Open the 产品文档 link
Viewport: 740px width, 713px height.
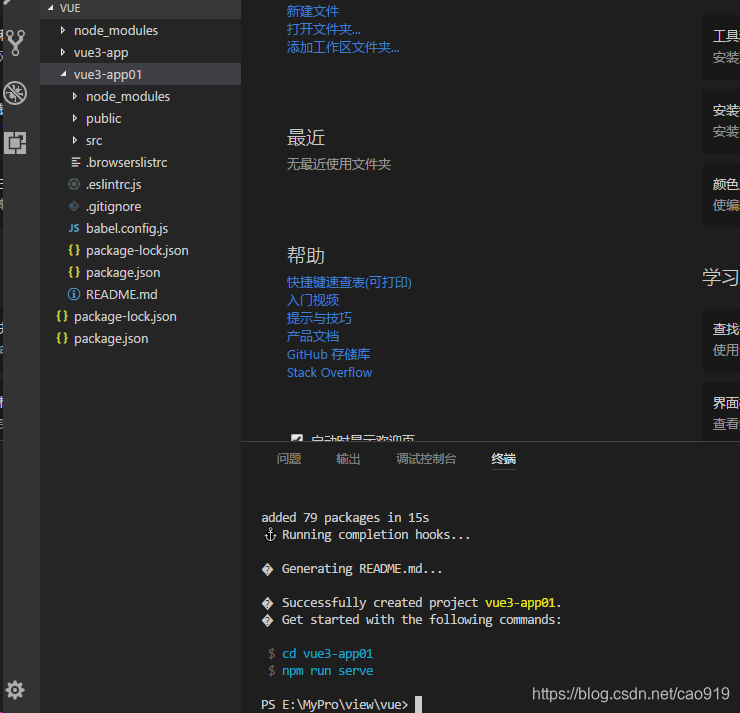click(313, 336)
